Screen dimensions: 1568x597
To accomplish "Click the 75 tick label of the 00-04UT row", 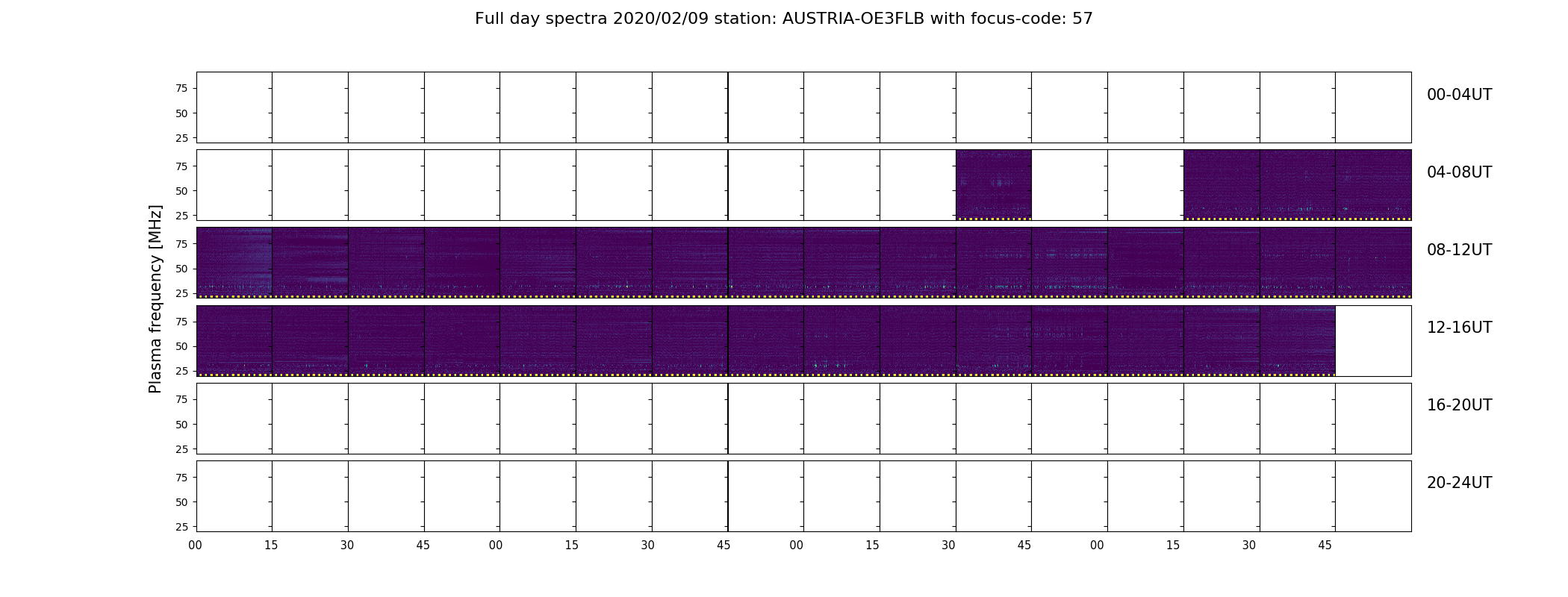I will (181, 89).
